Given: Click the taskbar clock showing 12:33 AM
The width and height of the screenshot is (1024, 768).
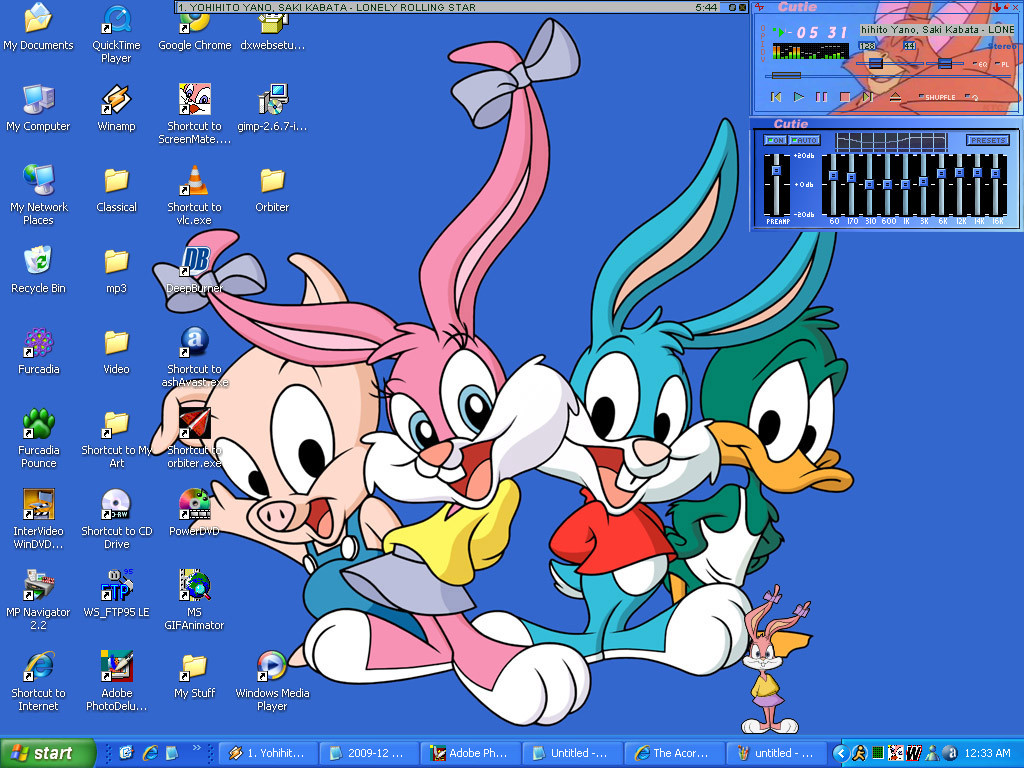Looking at the screenshot, I should tap(987, 753).
